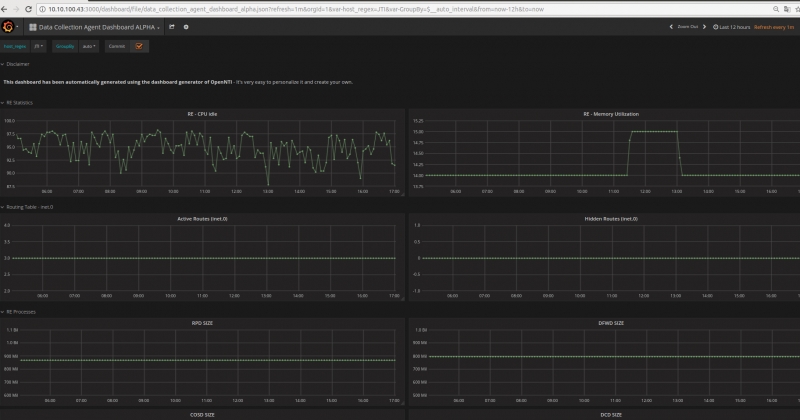Click the translate page icon in address bar
Screen dimensions: 800x420
[787, 9]
